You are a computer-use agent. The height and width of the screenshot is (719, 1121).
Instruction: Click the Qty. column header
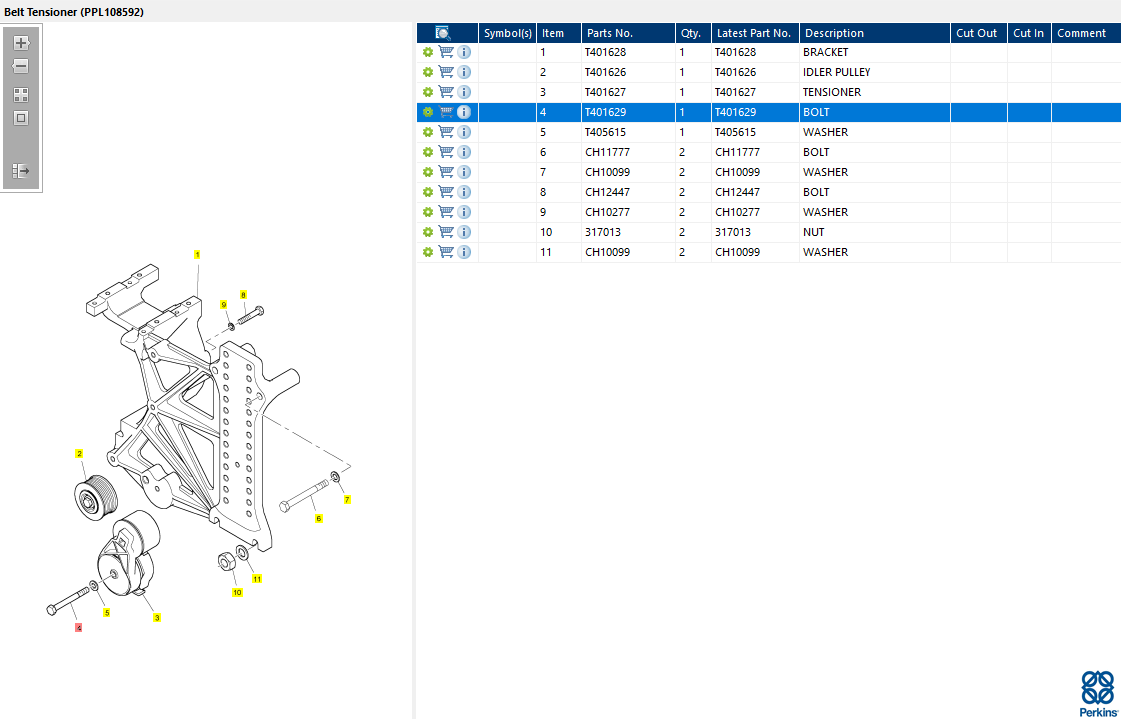pos(693,33)
